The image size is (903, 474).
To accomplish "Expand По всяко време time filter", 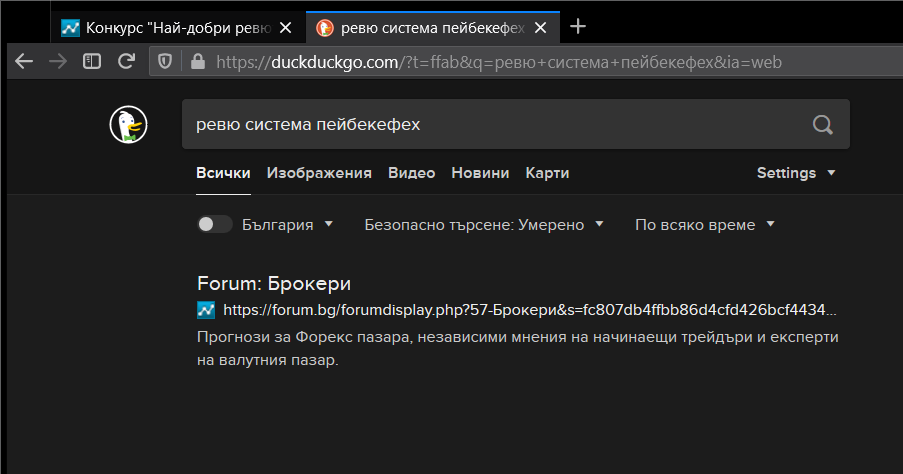I will (x=705, y=225).
